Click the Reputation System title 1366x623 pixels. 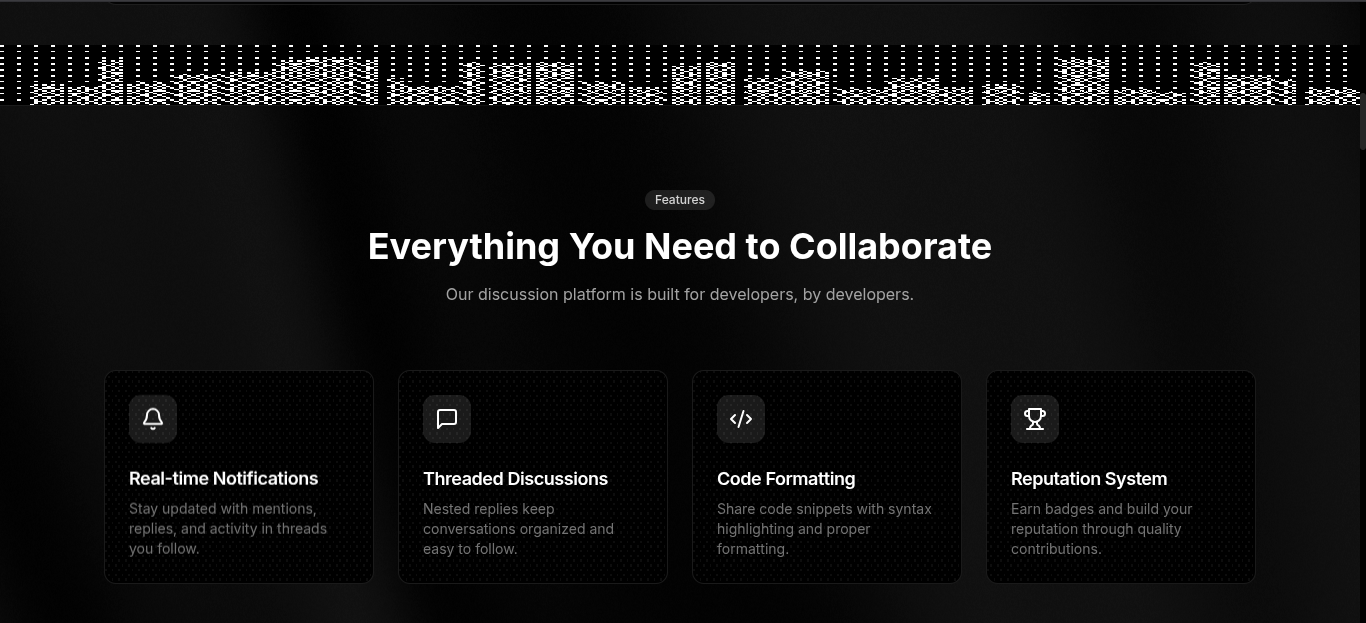1089,479
